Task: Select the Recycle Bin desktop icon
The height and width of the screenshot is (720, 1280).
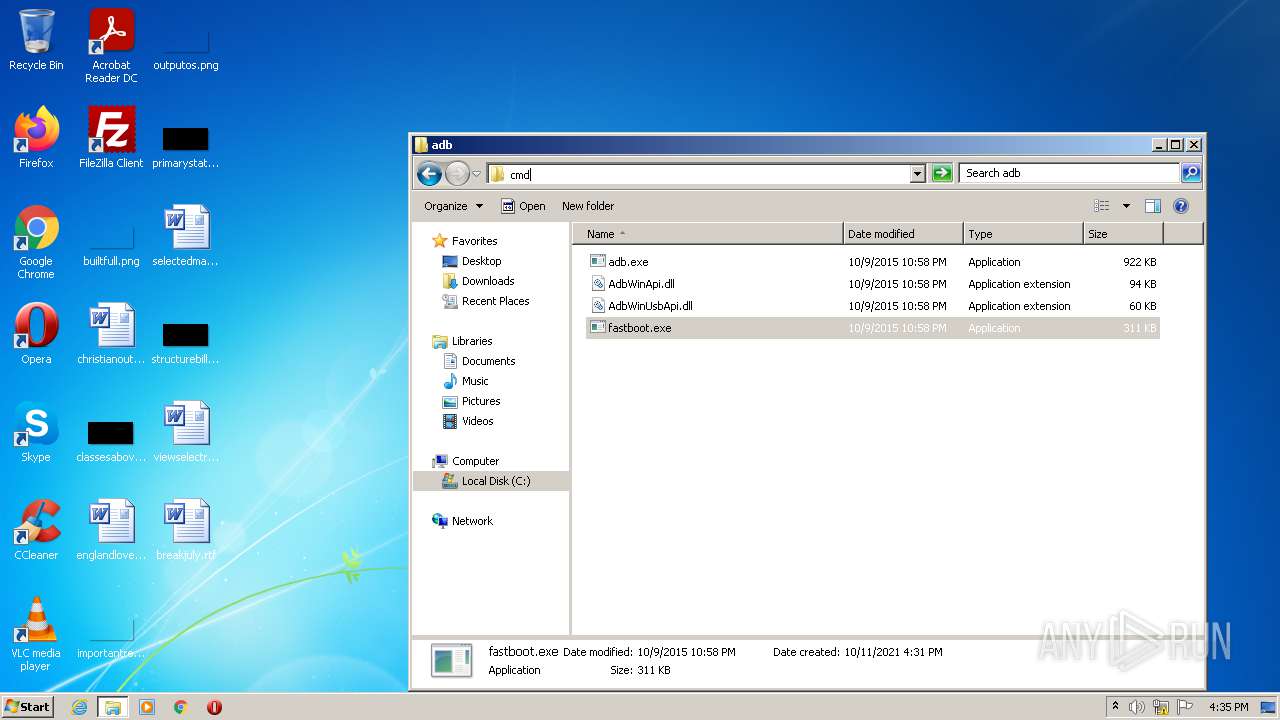Action: click(x=36, y=40)
